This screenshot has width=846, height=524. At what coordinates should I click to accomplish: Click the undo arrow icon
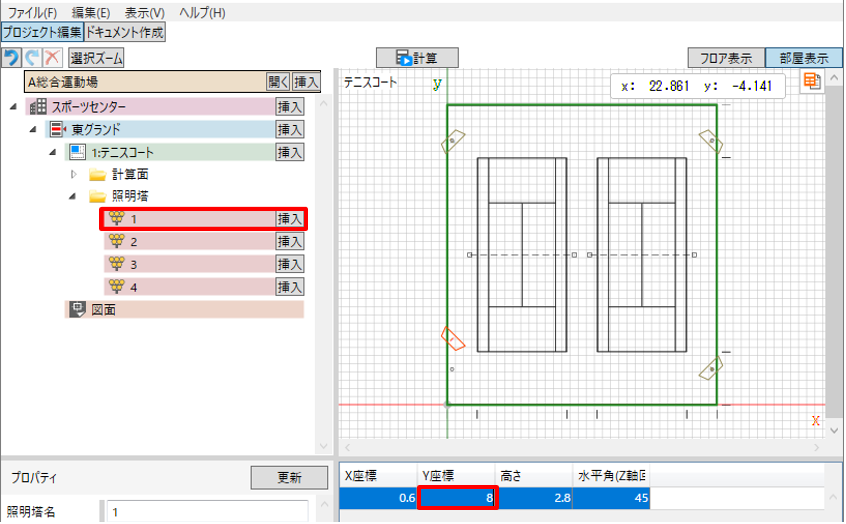(11, 58)
